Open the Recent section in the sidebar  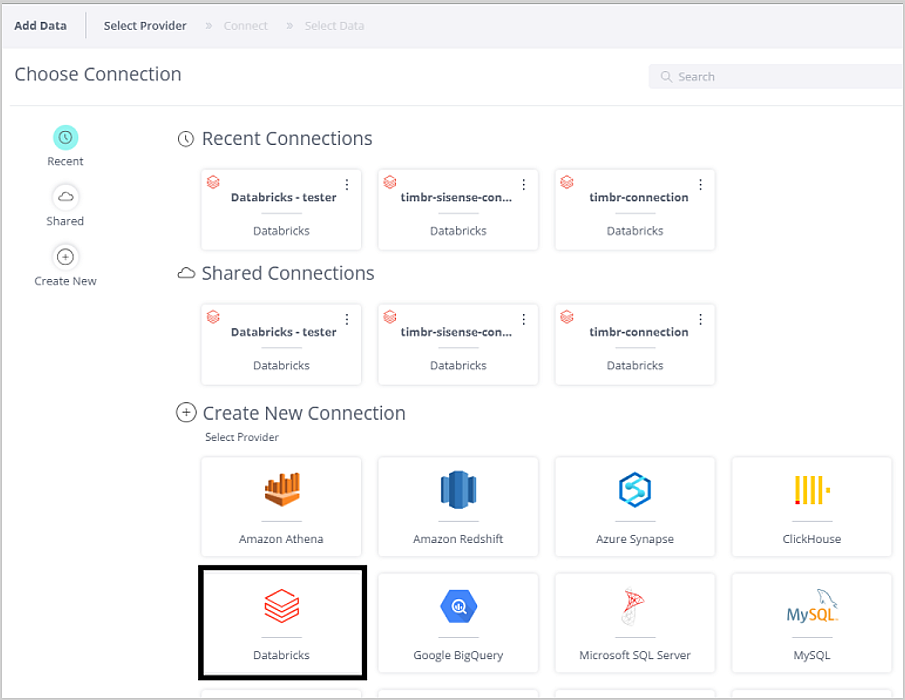65,138
